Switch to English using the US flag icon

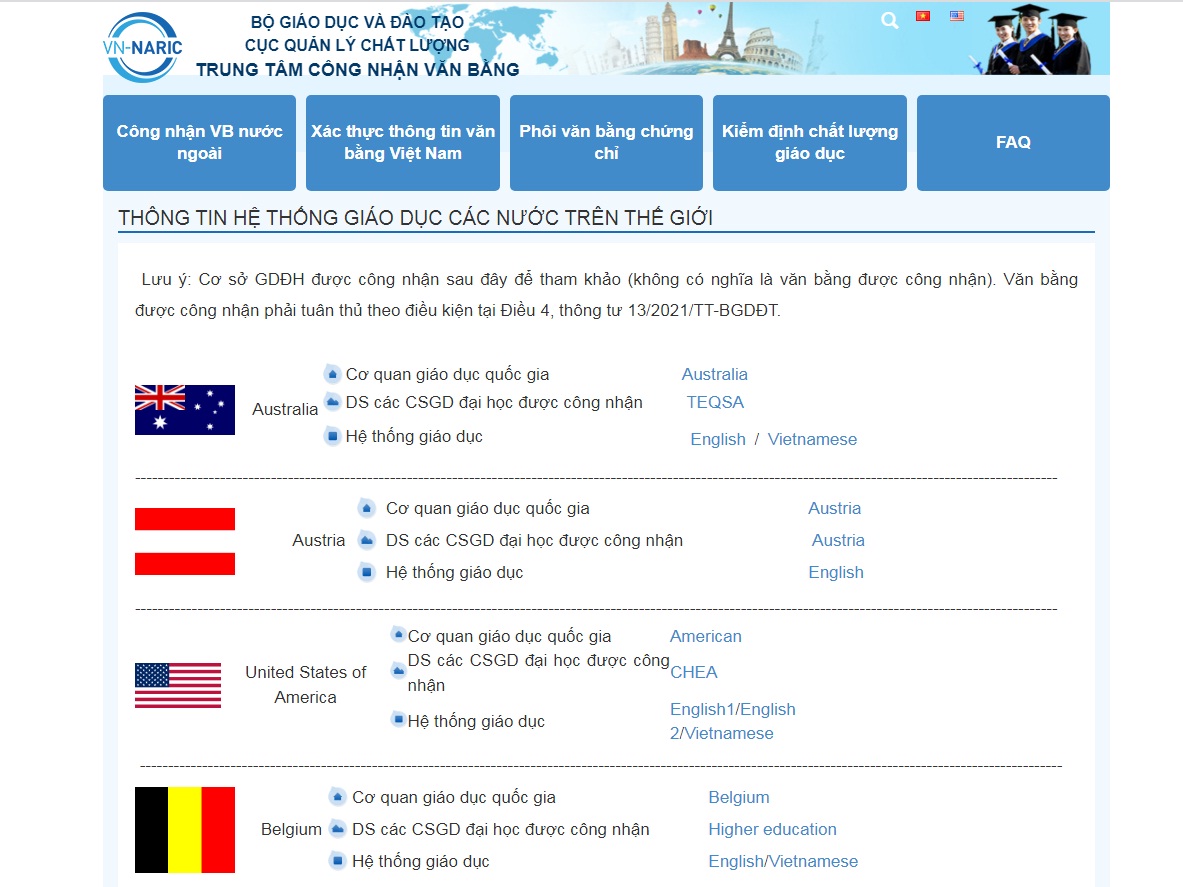click(x=957, y=16)
